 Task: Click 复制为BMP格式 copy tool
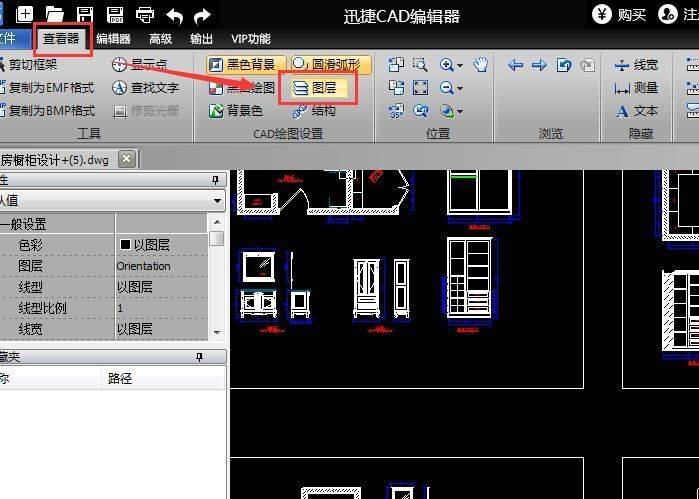pyautogui.click(x=47, y=110)
